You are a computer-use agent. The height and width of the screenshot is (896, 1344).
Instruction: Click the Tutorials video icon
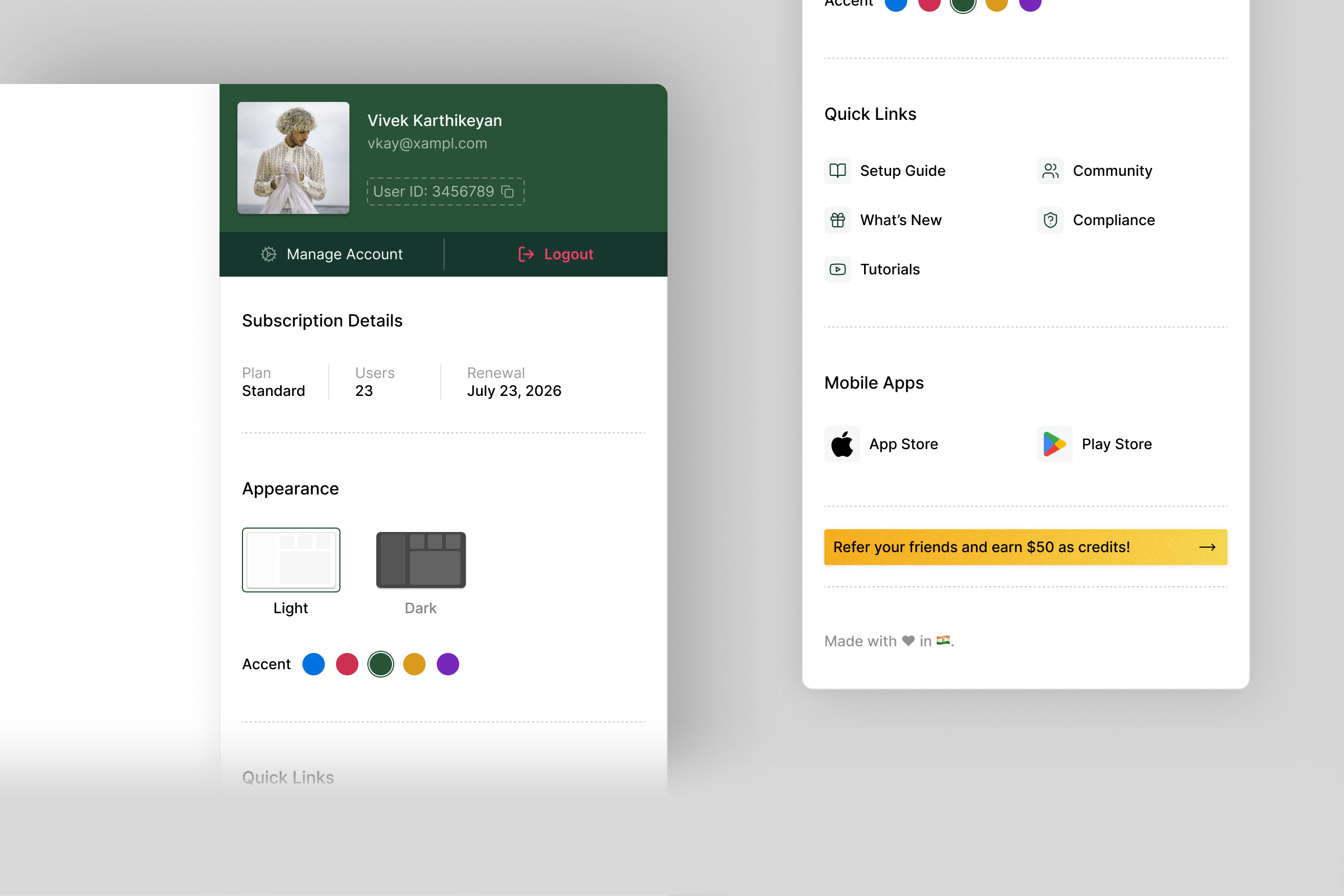click(837, 269)
